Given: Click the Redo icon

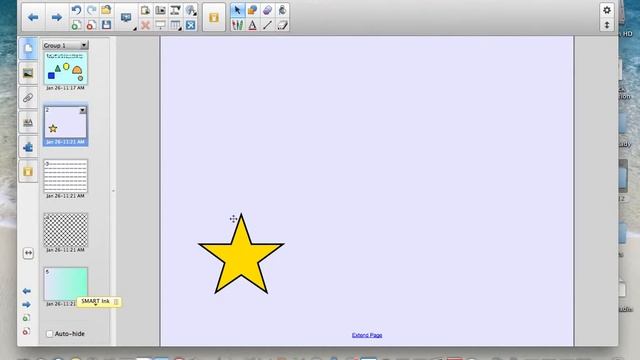Looking at the screenshot, I should pos(91,10).
